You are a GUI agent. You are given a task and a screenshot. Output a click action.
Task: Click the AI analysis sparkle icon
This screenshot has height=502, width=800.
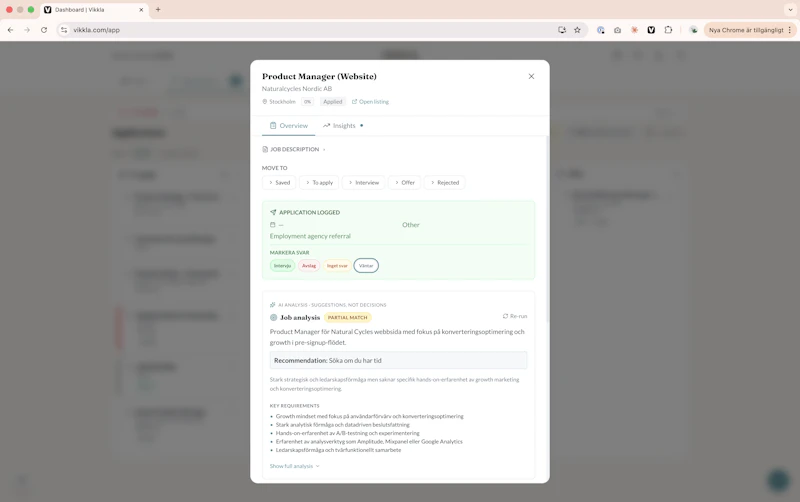coord(272,305)
